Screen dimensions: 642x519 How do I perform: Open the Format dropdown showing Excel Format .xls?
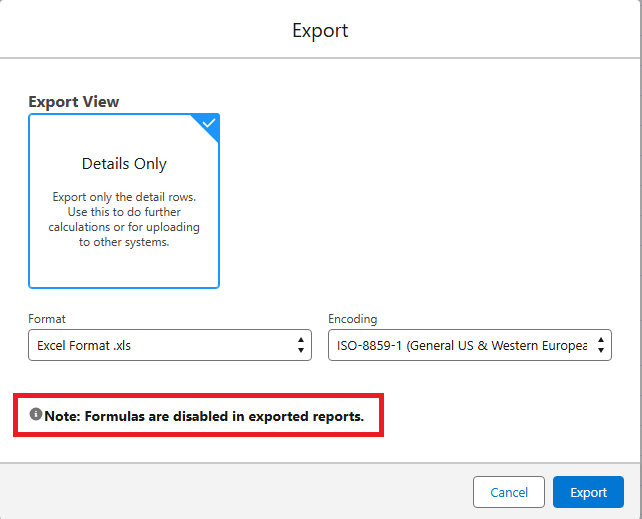[170, 345]
